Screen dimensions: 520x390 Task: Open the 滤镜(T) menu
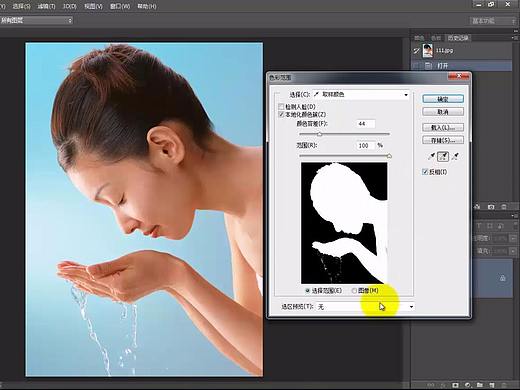(46, 6)
